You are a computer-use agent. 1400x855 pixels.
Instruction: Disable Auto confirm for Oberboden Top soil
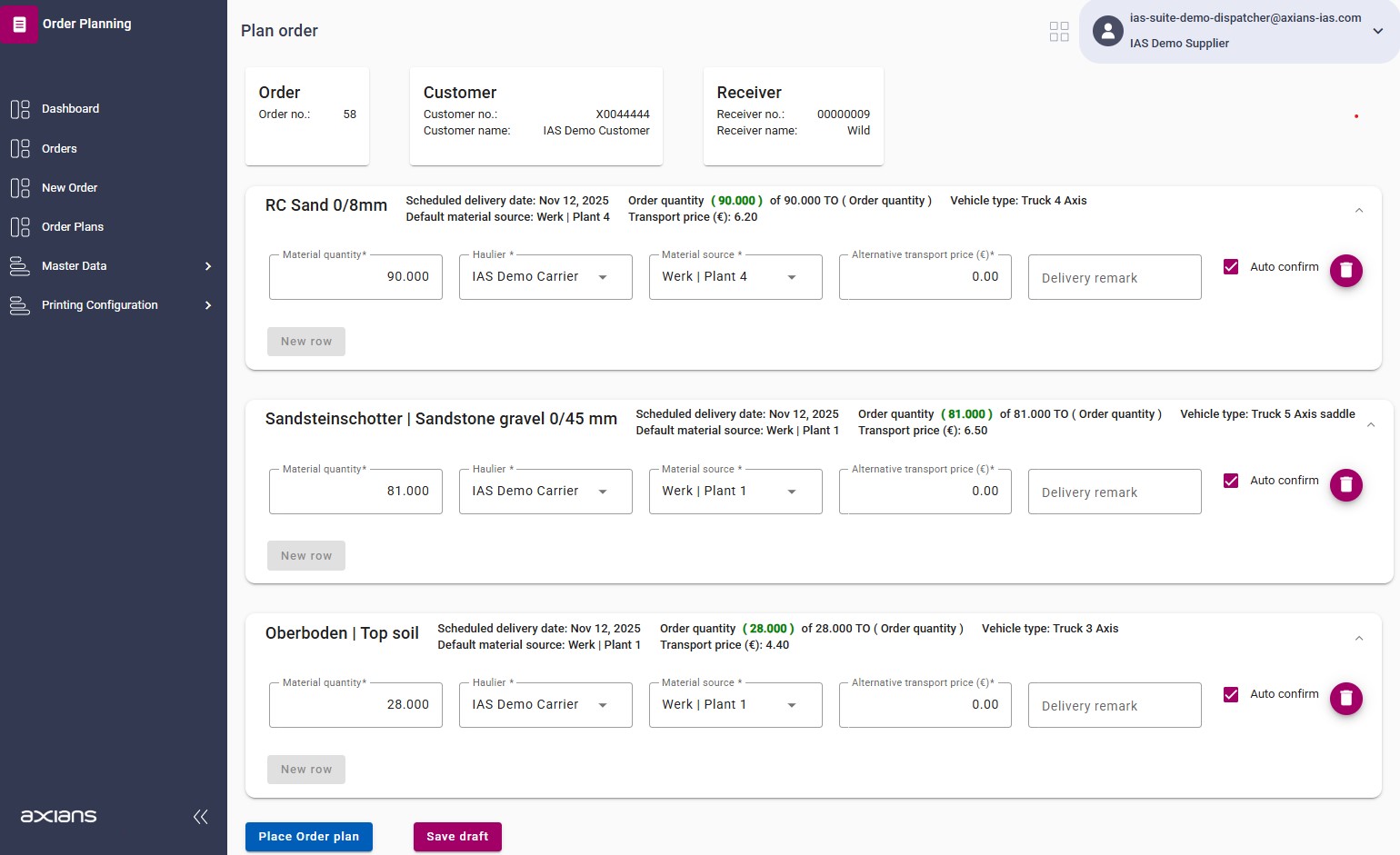point(1231,694)
